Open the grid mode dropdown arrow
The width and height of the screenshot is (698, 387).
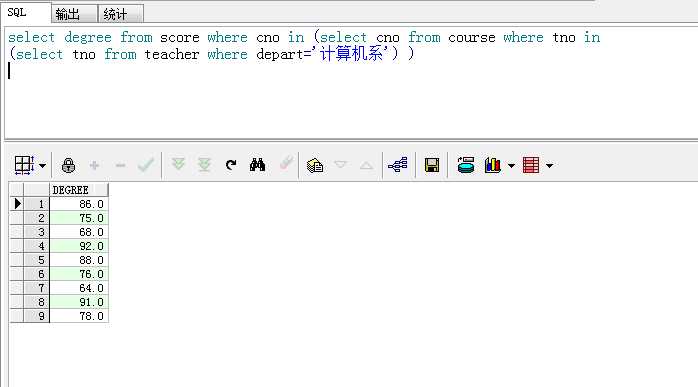42,166
